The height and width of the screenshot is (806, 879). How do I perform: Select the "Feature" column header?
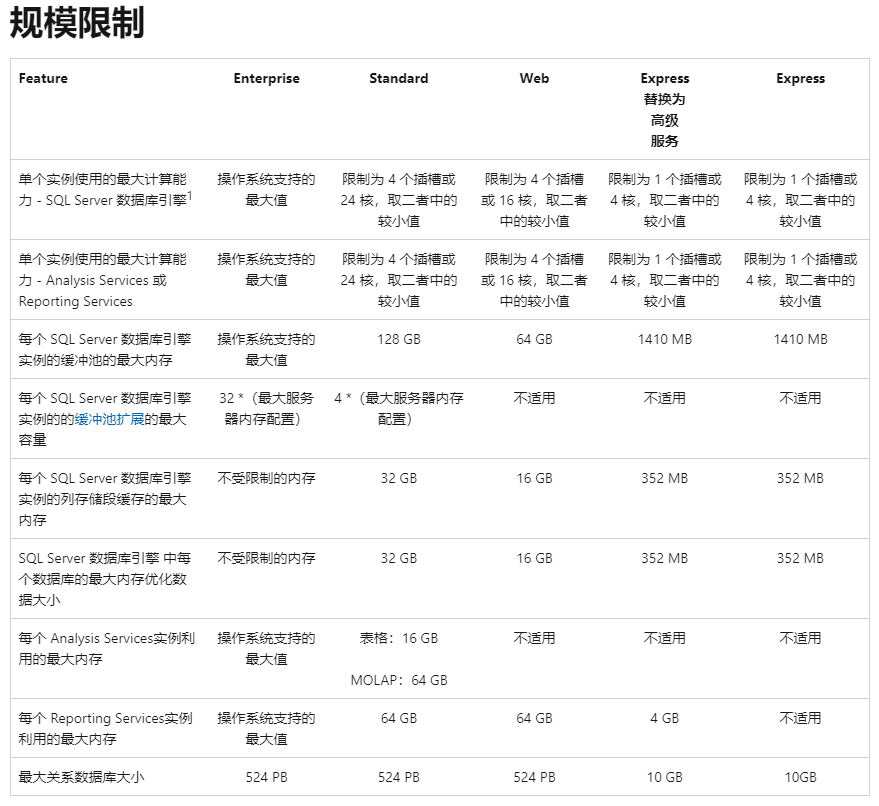(x=43, y=78)
